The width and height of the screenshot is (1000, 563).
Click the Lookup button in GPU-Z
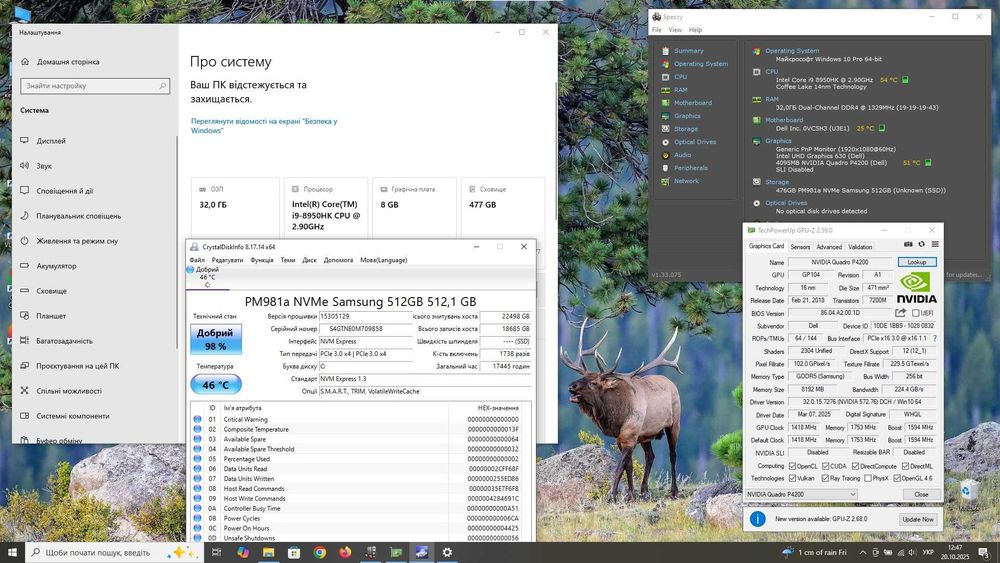pos(916,262)
